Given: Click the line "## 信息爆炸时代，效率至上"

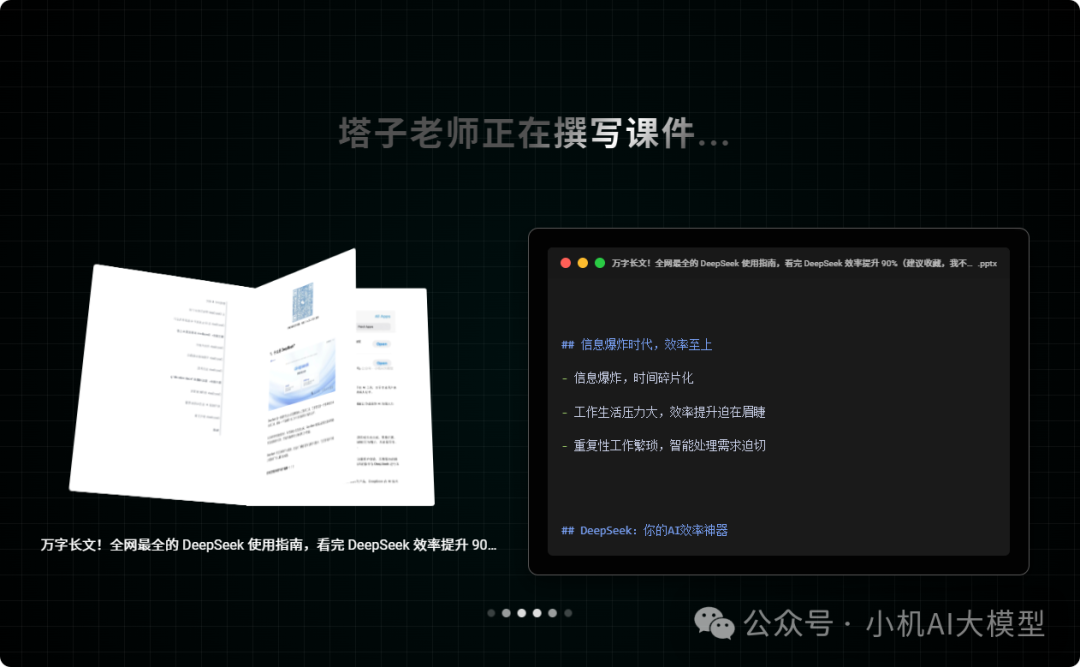Looking at the screenshot, I should click(x=636, y=345).
